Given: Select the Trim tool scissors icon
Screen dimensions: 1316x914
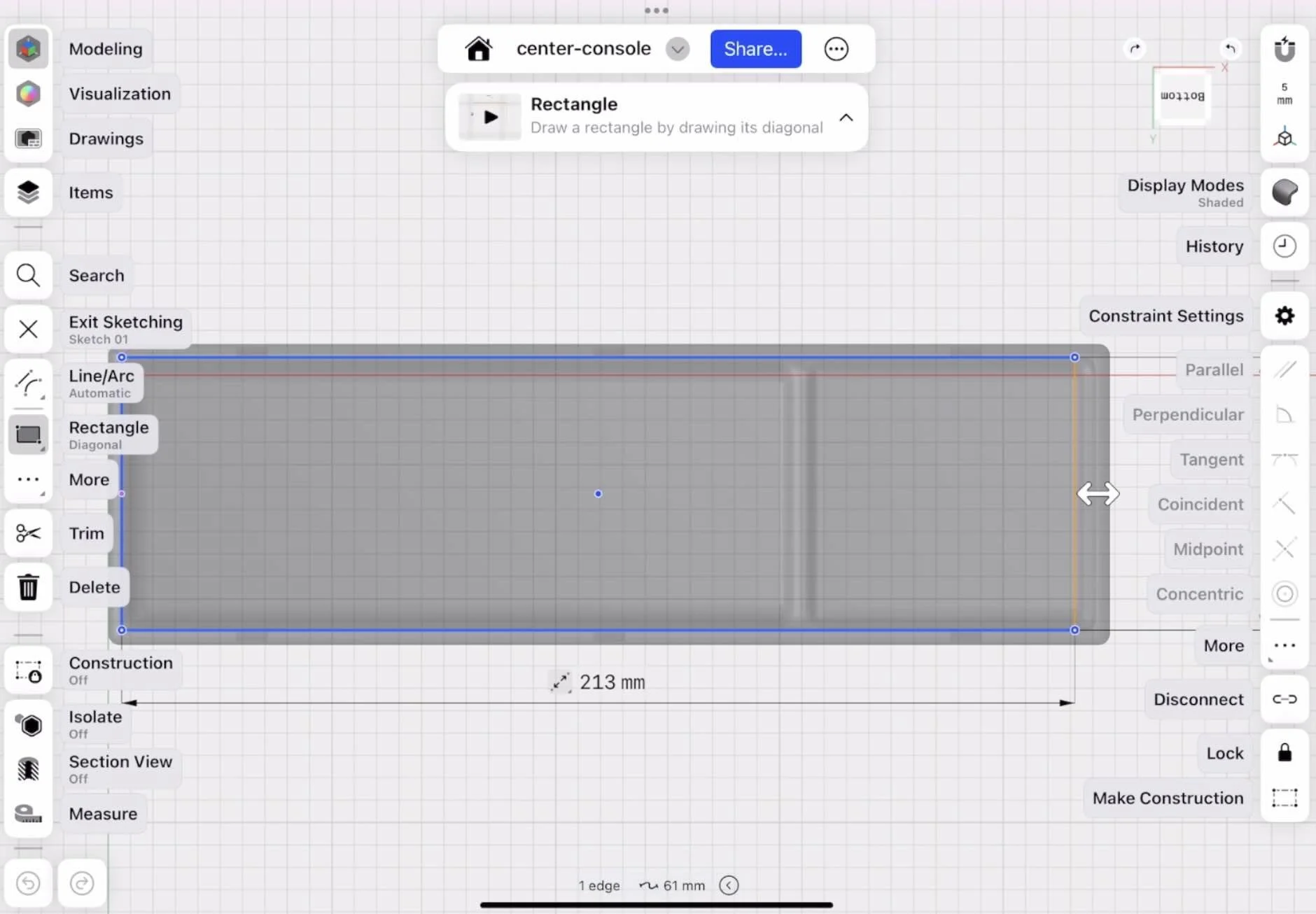Looking at the screenshot, I should click(28, 533).
